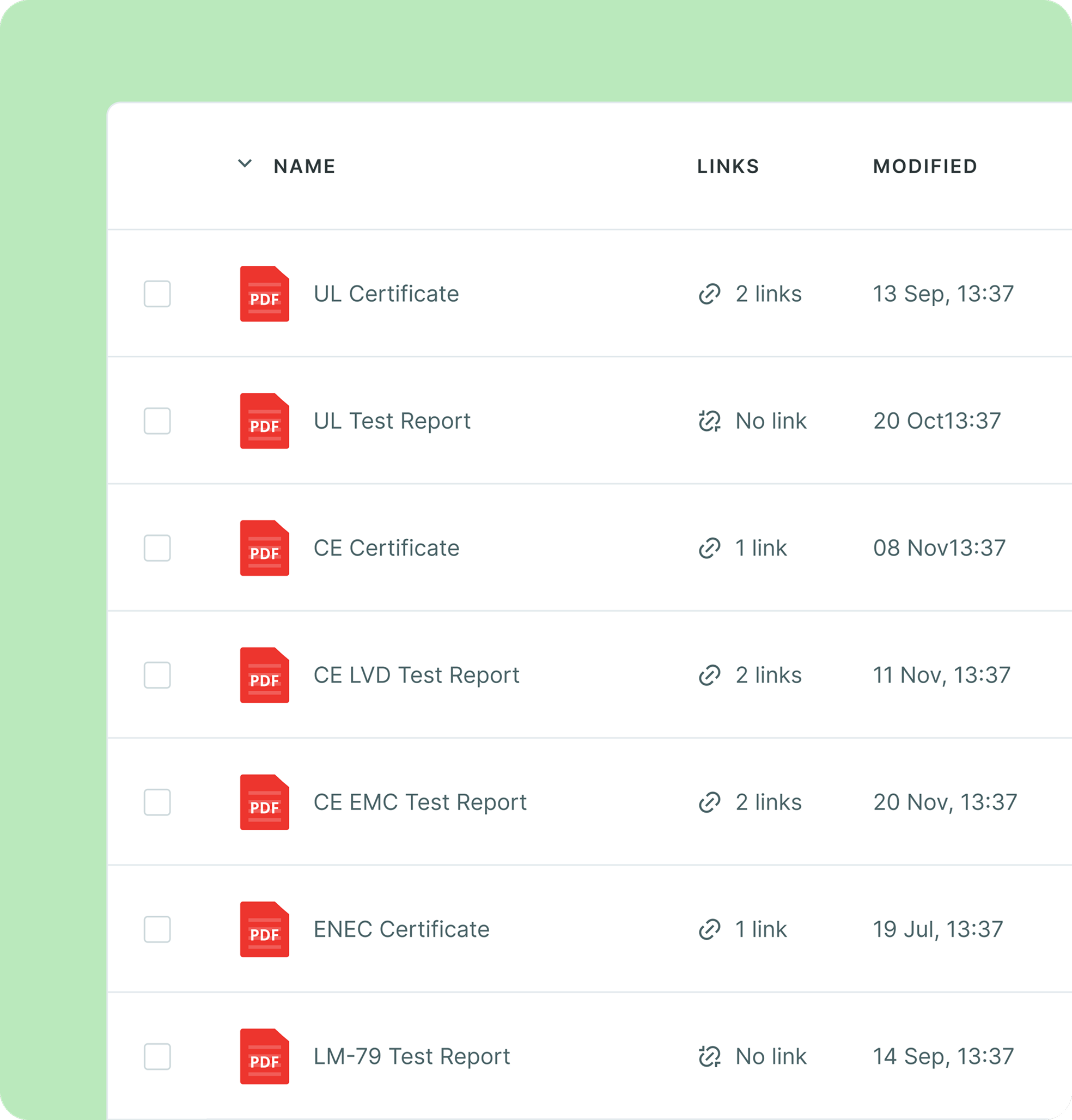Click the date "08 Nov13:37"
1072x1120 pixels.
pyautogui.click(x=940, y=548)
